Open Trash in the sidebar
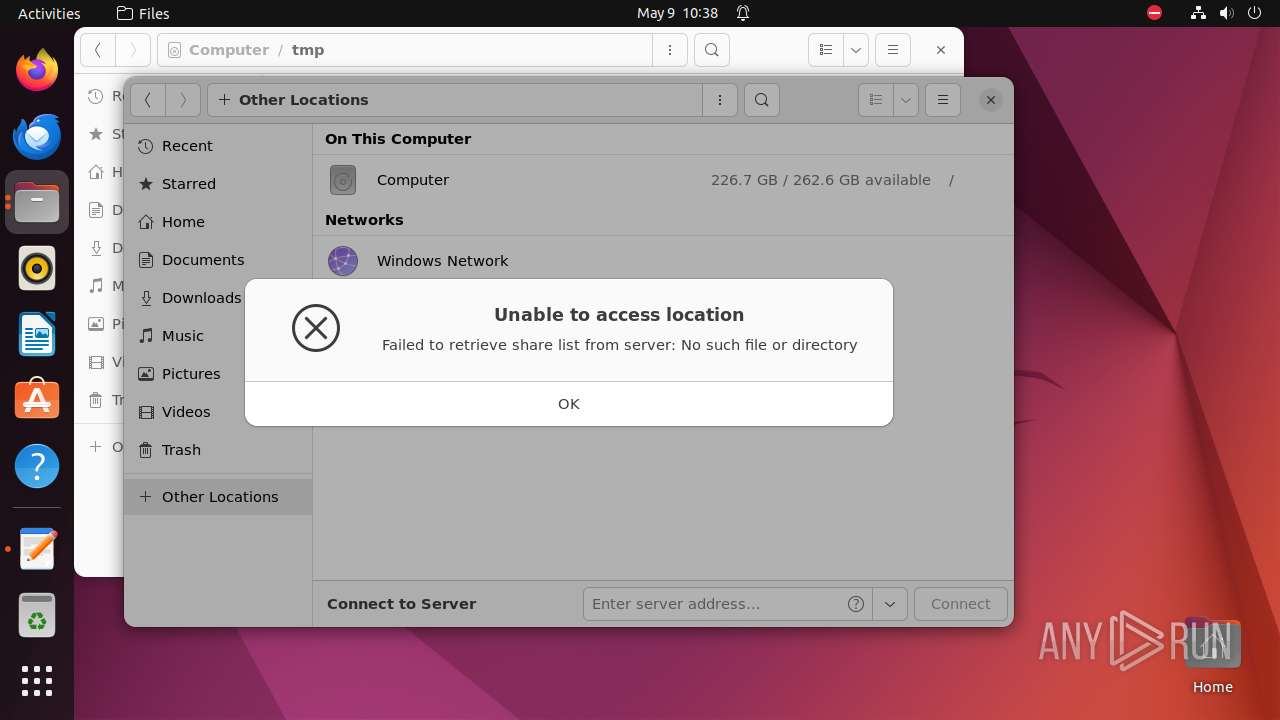 click(x=218, y=450)
